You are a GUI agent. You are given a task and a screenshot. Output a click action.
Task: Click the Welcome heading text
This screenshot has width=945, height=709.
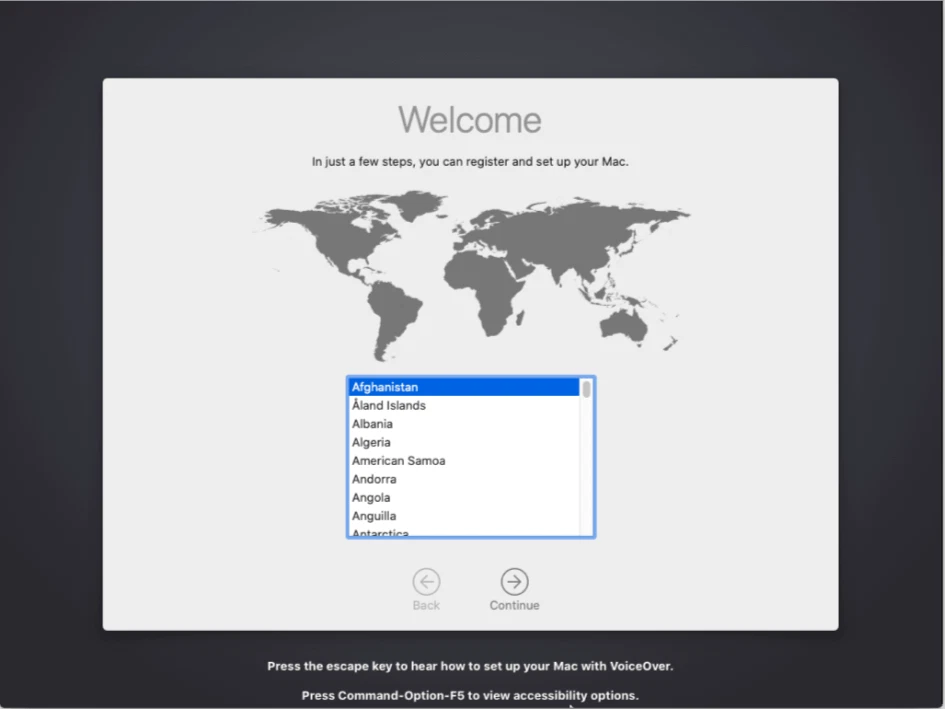tap(470, 119)
